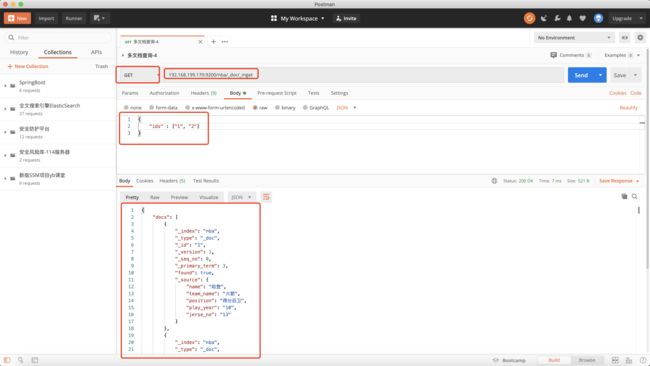Open the response Cookies tab

[x=145, y=181]
